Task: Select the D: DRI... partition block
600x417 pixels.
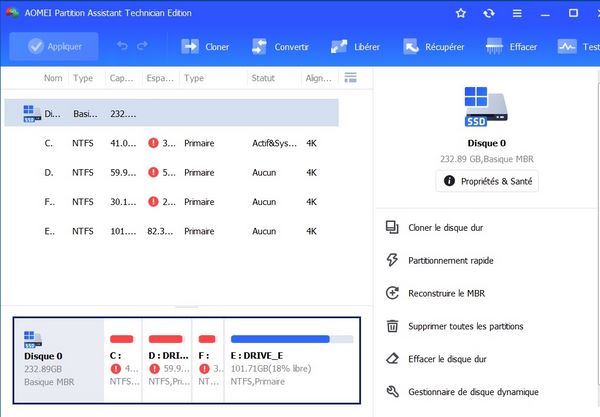Action: [167, 360]
